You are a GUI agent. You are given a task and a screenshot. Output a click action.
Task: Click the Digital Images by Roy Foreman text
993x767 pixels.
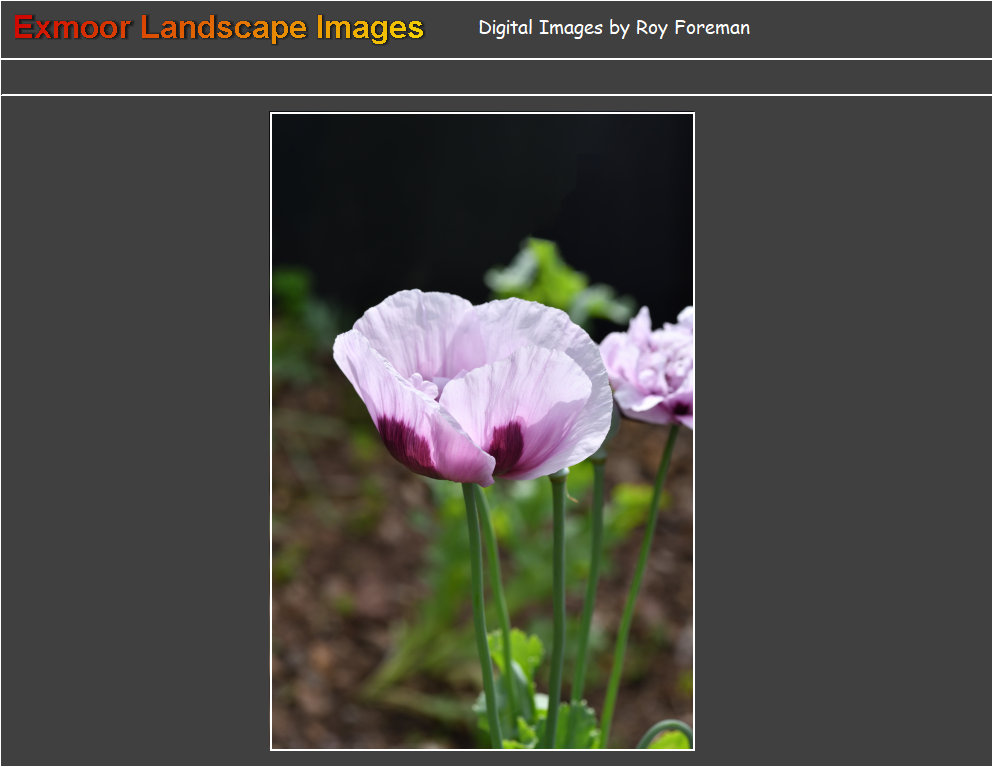coord(613,28)
